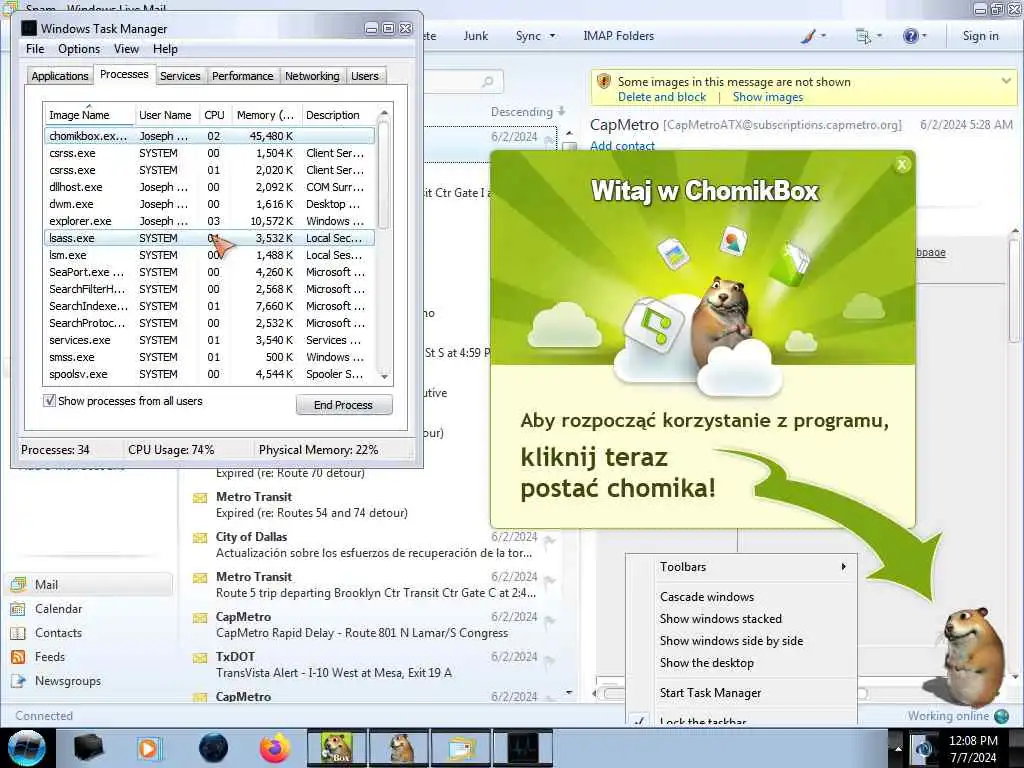Viewport: 1024px width, 768px height.
Task: Choose Cascade windows from context menu
Action: tap(707, 597)
